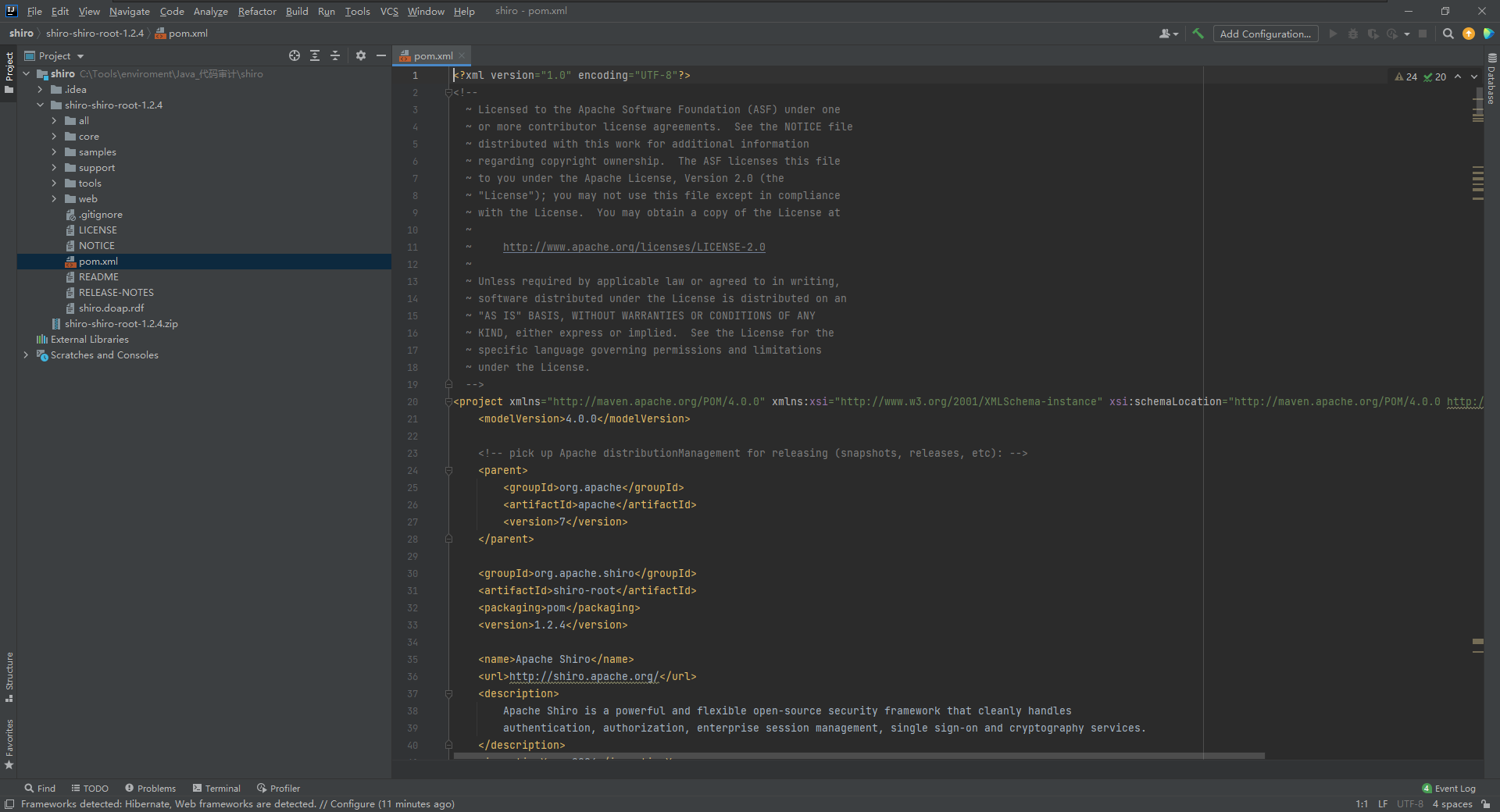The image size is (1500, 812).
Task: Close the pom.xml editor tab
Action: tap(462, 55)
